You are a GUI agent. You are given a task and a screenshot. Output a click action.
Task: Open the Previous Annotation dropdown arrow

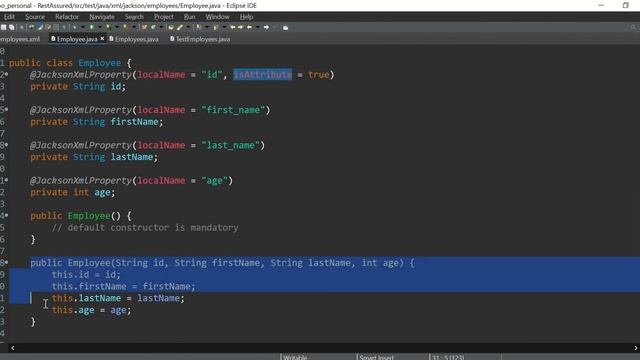point(224,27)
